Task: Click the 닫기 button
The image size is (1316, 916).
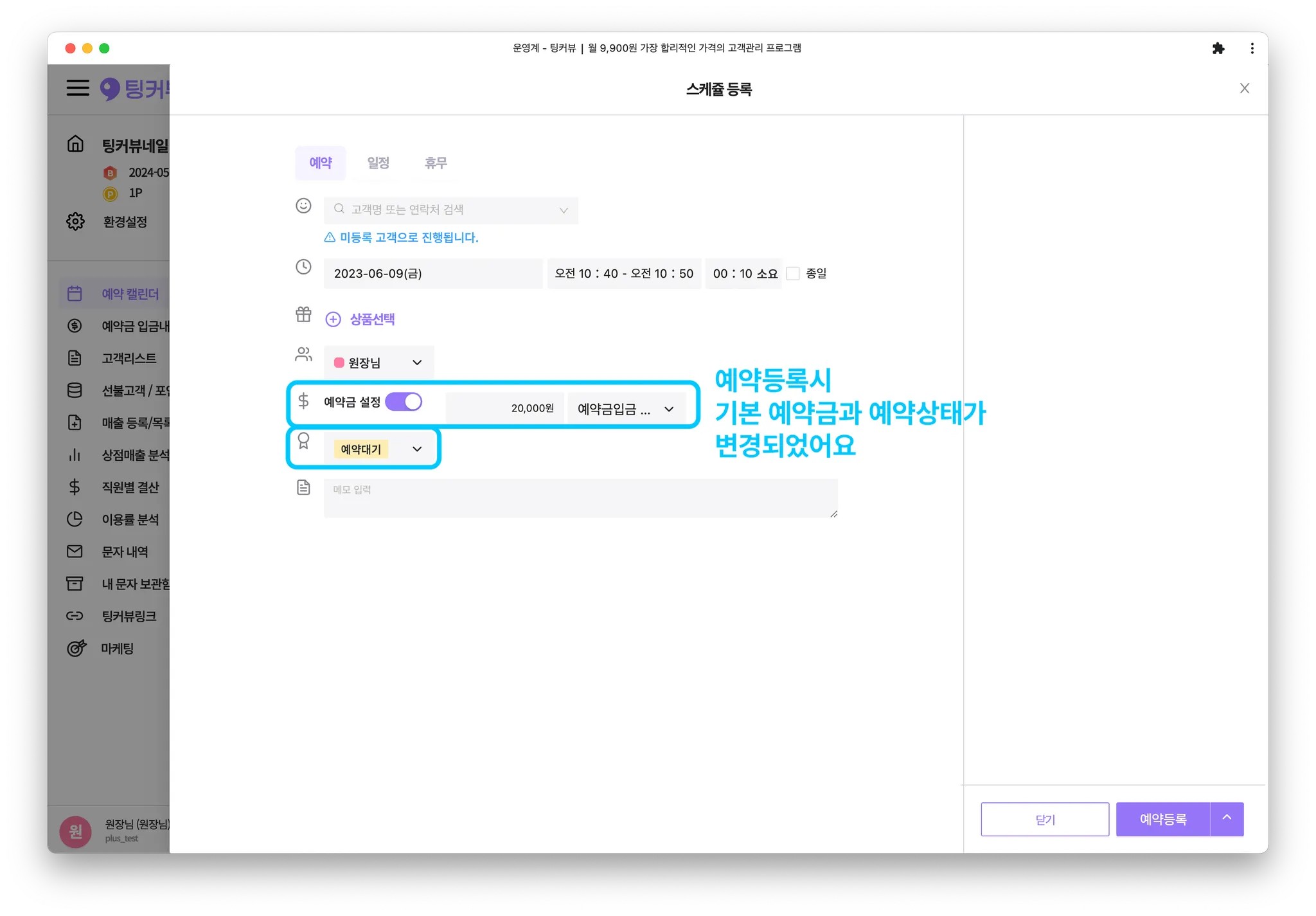Action: tap(1044, 819)
